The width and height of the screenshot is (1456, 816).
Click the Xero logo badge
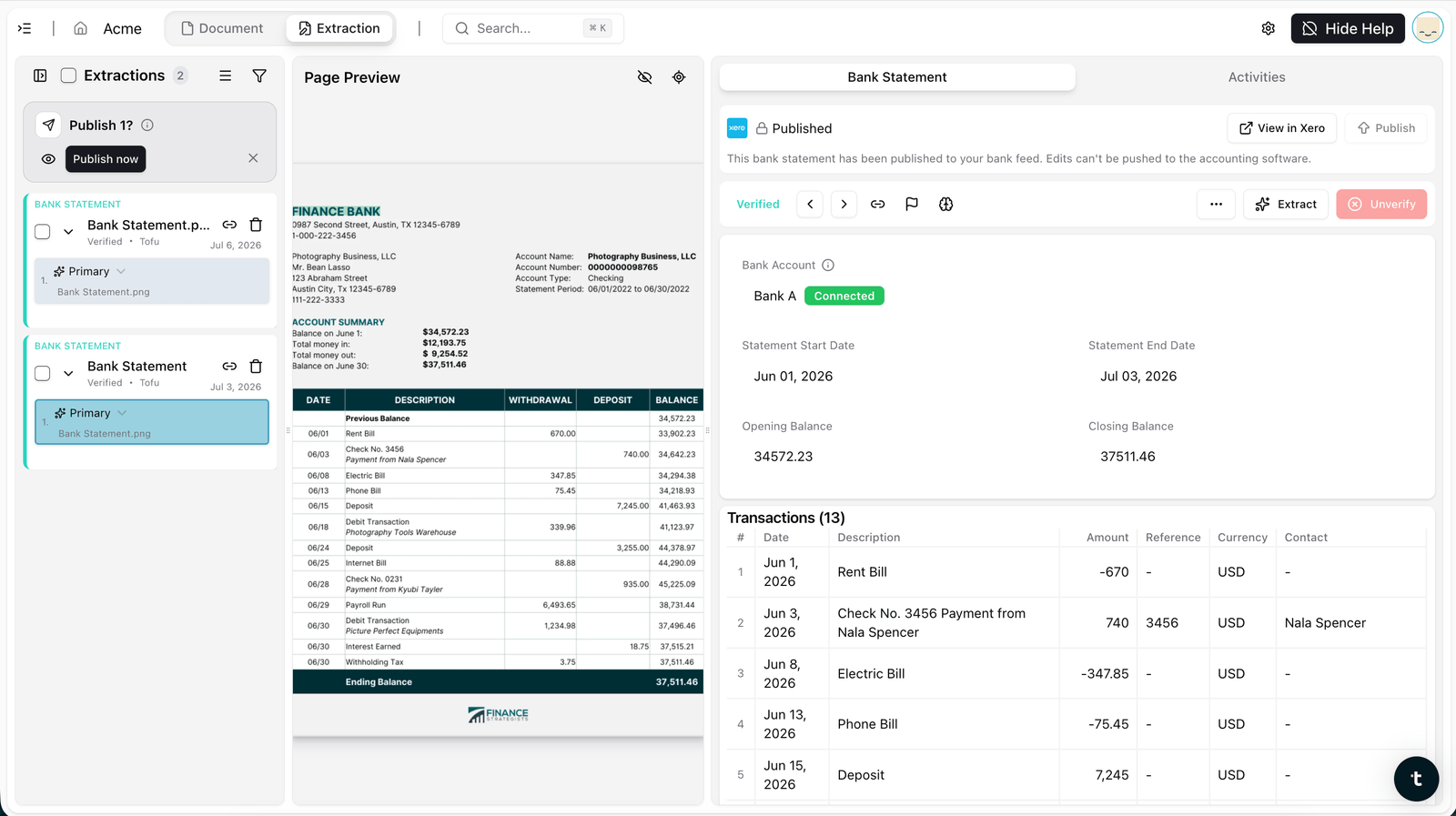pos(737,128)
